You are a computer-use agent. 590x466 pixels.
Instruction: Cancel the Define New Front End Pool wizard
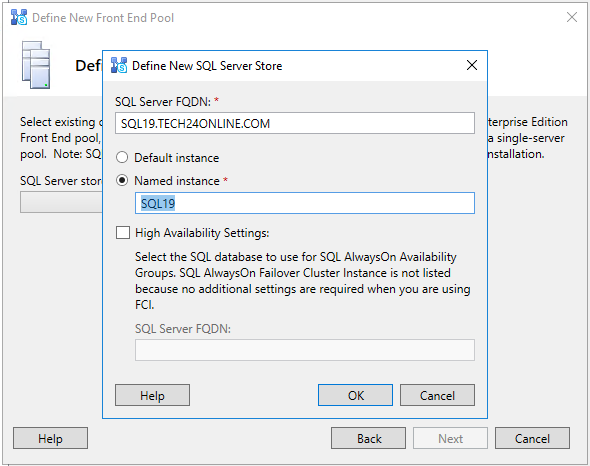532,438
